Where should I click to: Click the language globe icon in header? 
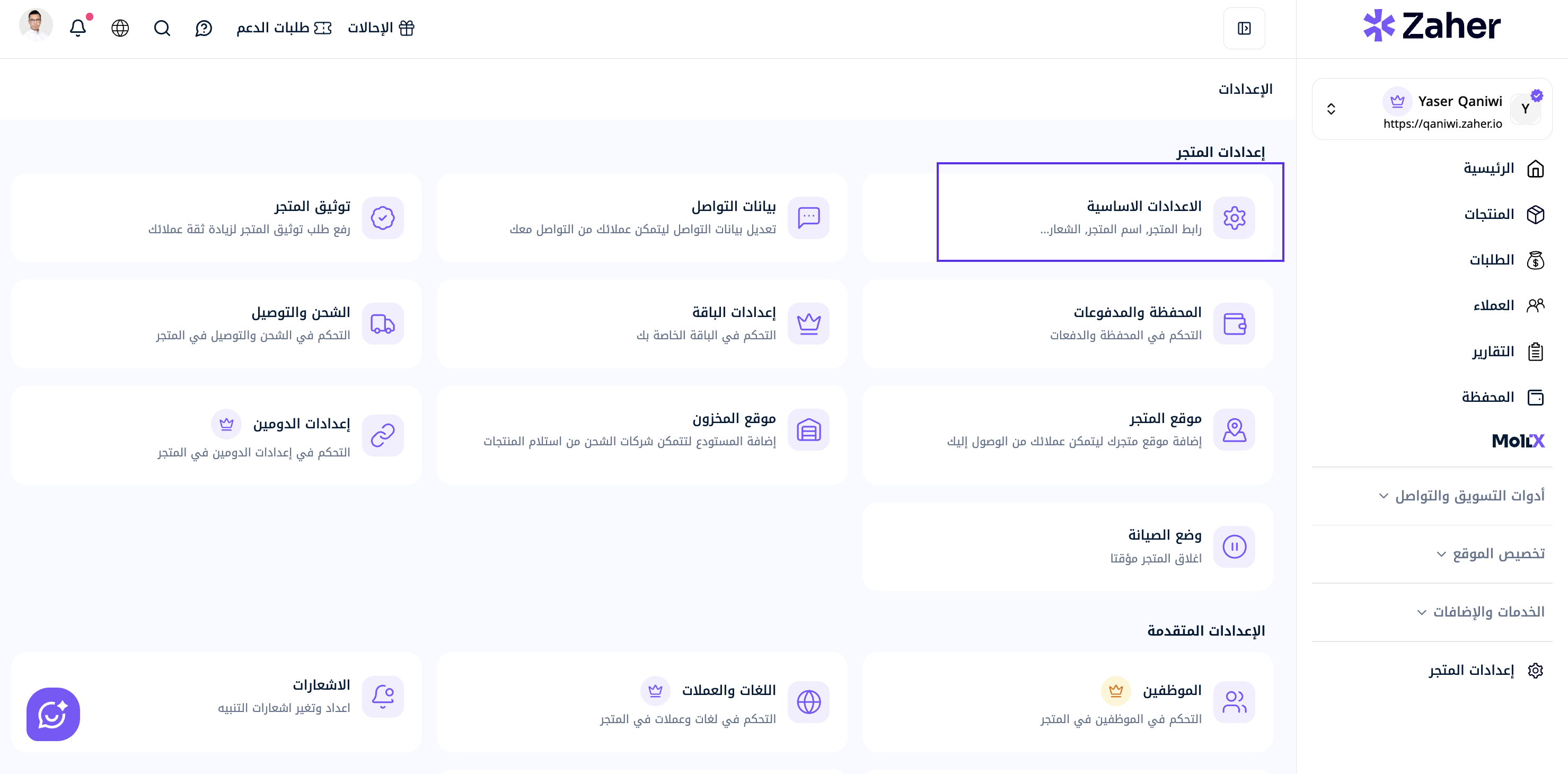[120, 28]
